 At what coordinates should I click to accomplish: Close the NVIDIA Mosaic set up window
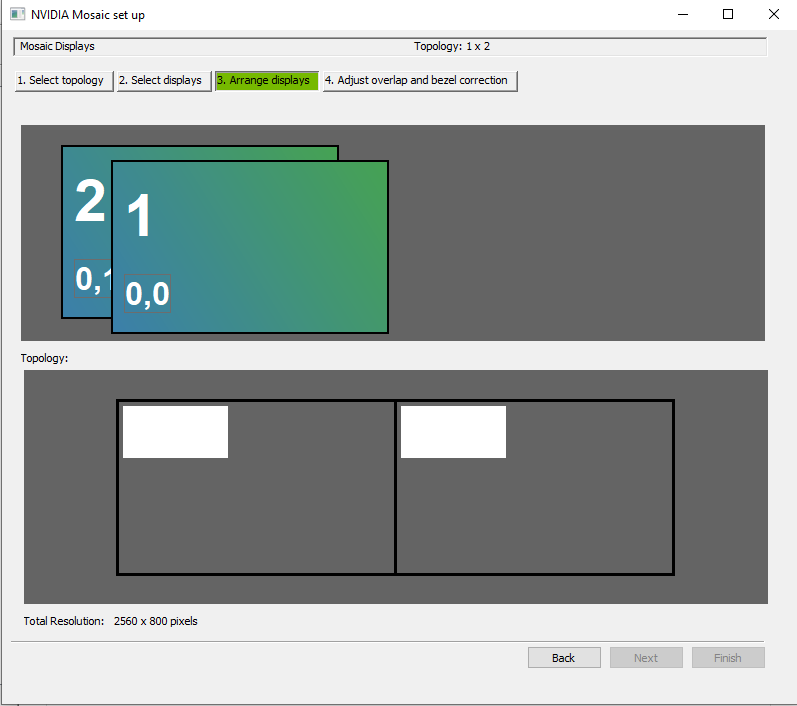pos(774,14)
